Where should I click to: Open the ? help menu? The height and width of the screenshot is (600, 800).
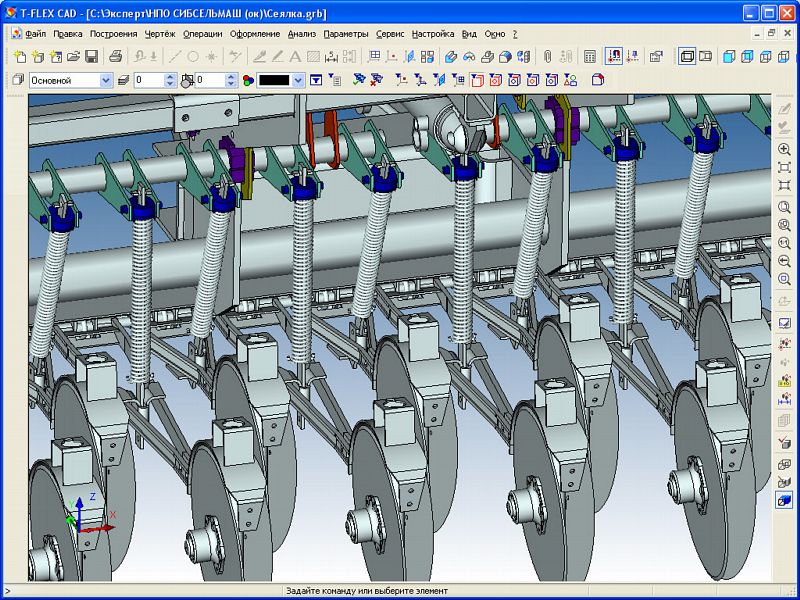(x=515, y=34)
